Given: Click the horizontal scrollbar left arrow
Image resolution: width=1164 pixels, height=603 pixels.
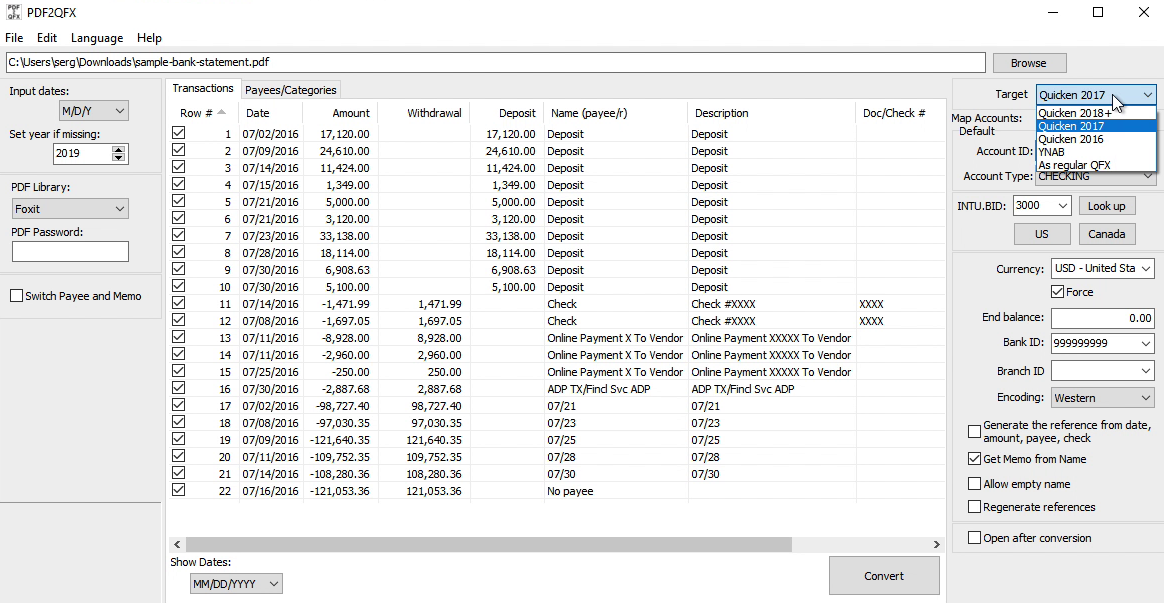Looking at the screenshot, I should click(x=177, y=544).
